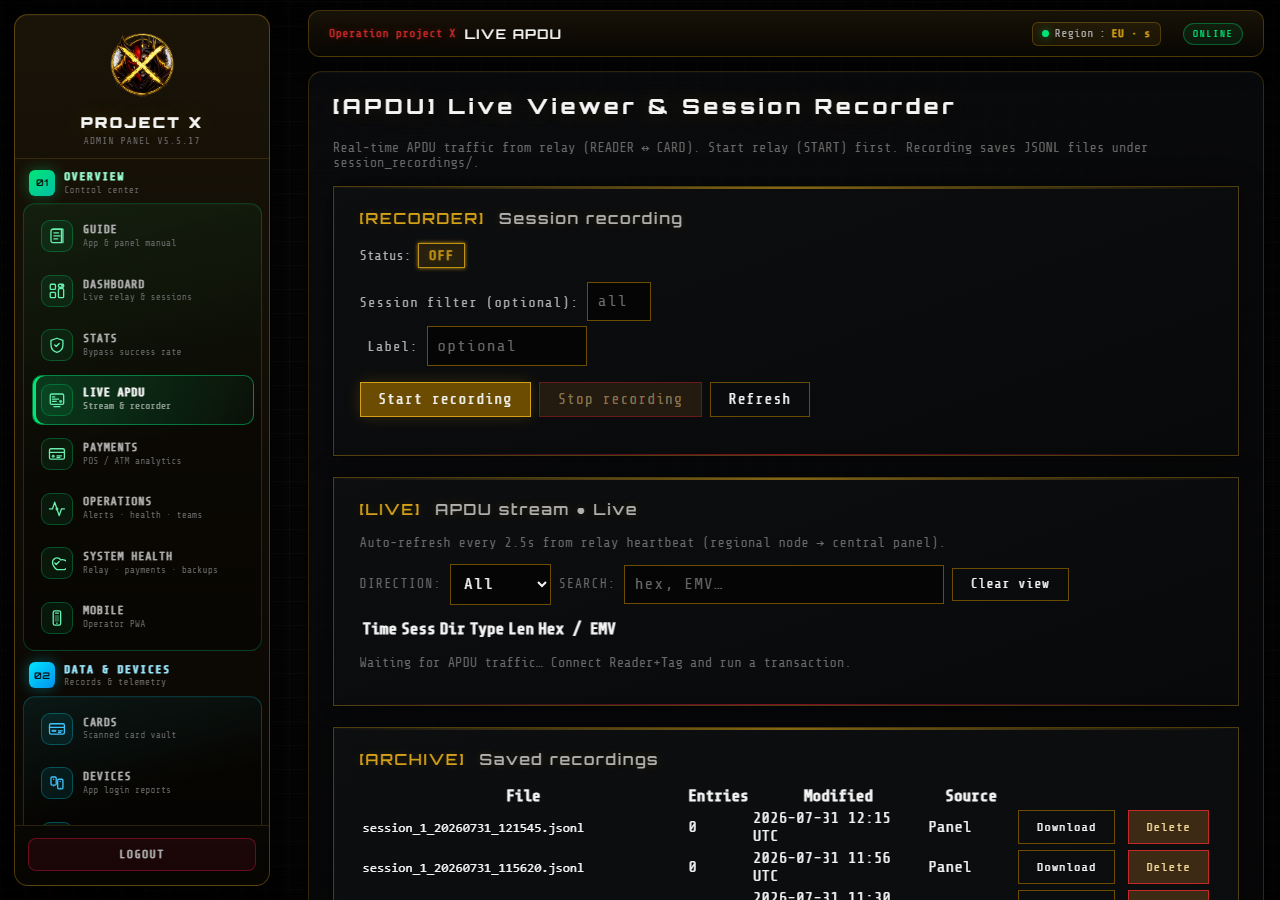Click the [RECORDER] Session recording heading

[x=521, y=219]
